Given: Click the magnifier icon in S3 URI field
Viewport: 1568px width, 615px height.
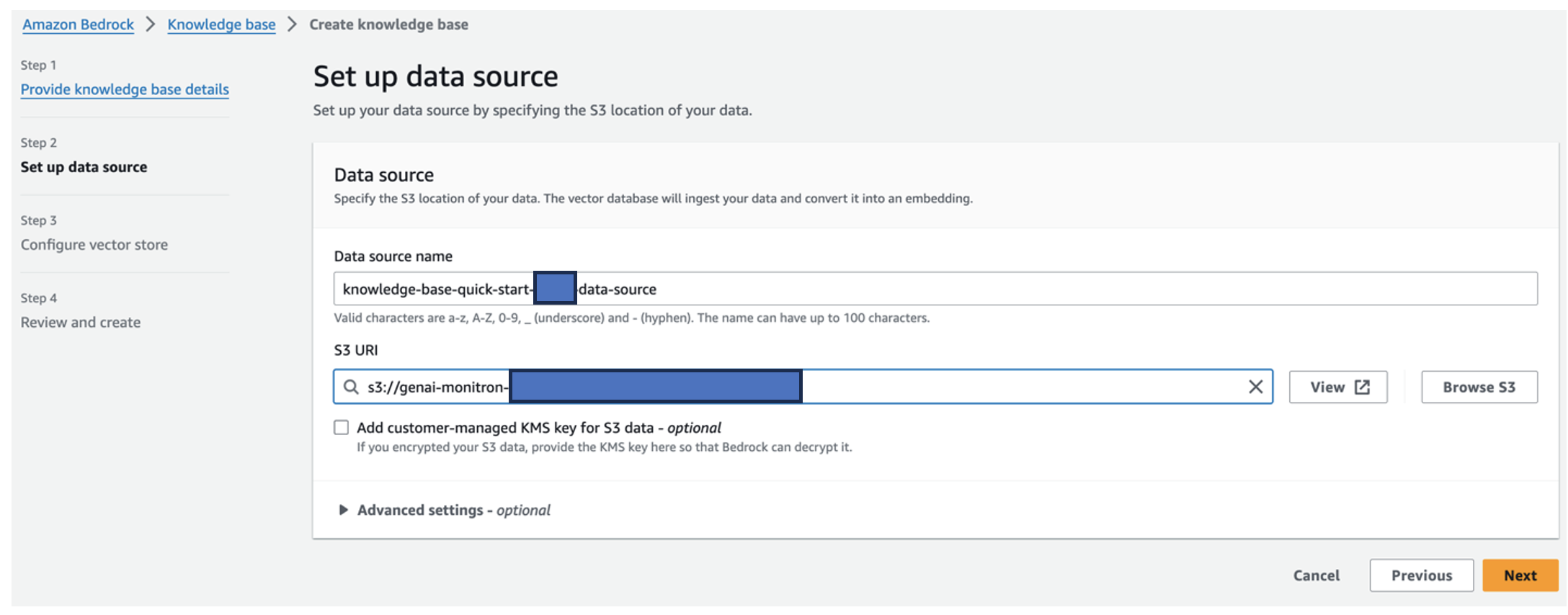Looking at the screenshot, I should (x=351, y=387).
